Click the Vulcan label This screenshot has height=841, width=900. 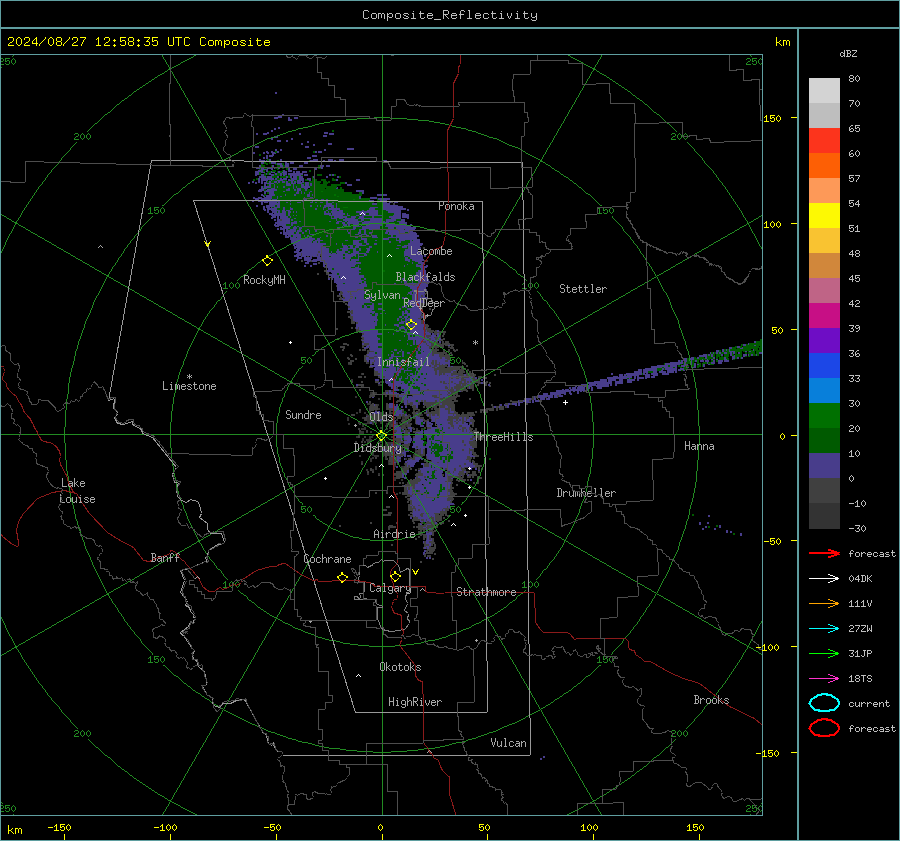[x=509, y=743]
